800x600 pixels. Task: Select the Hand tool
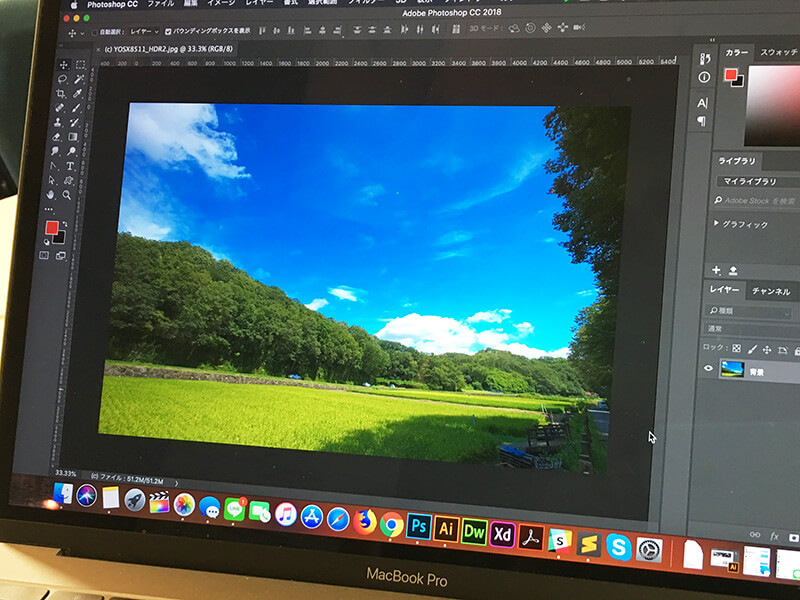pos(51,195)
